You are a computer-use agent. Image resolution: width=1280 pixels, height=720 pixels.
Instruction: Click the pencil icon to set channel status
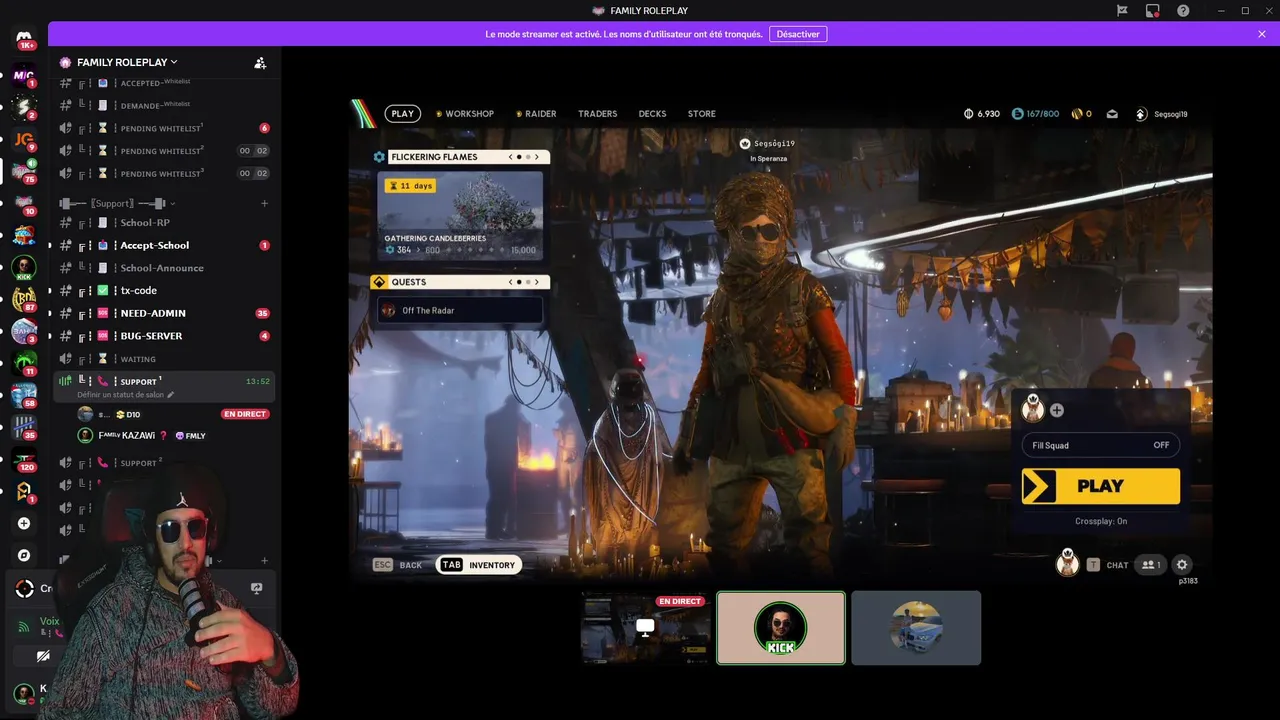pos(170,395)
